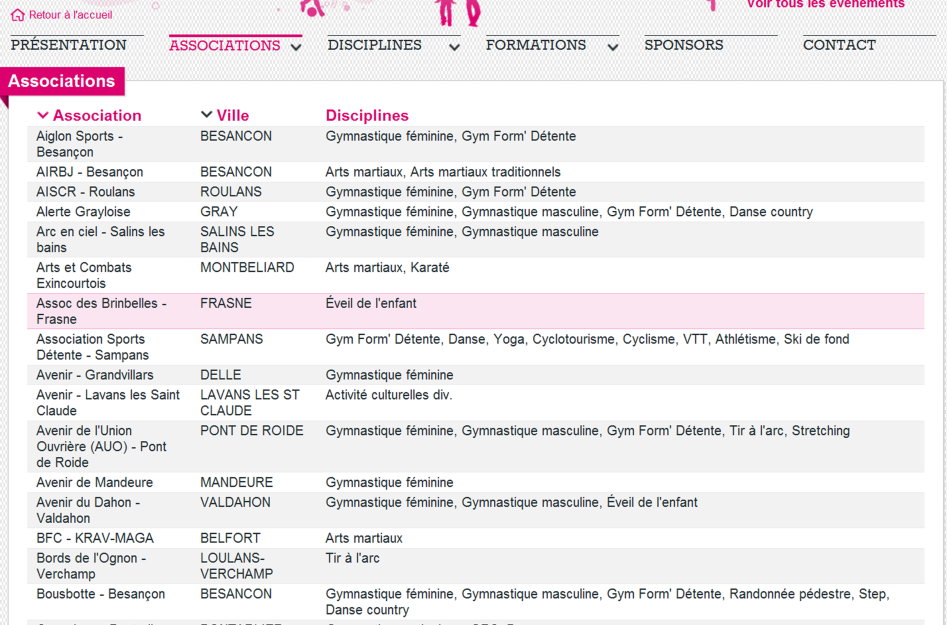Select the Bousbotte - Besançon association
This screenshot has width=947, height=625.
pos(100,594)
